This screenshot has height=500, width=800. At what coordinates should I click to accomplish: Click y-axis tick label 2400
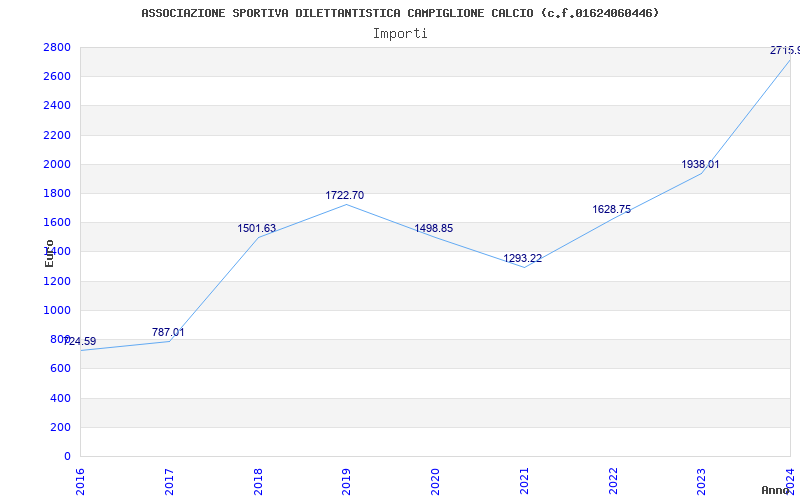tap(57, 106)
